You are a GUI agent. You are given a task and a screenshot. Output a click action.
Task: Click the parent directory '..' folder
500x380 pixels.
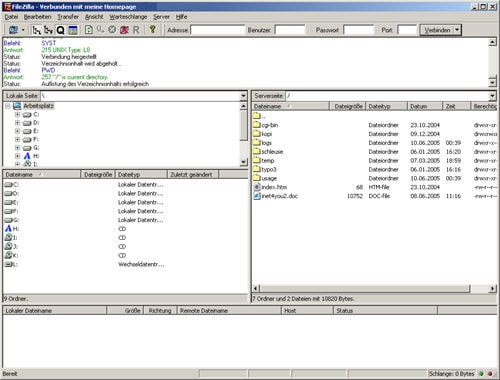[x=260, y=116]
